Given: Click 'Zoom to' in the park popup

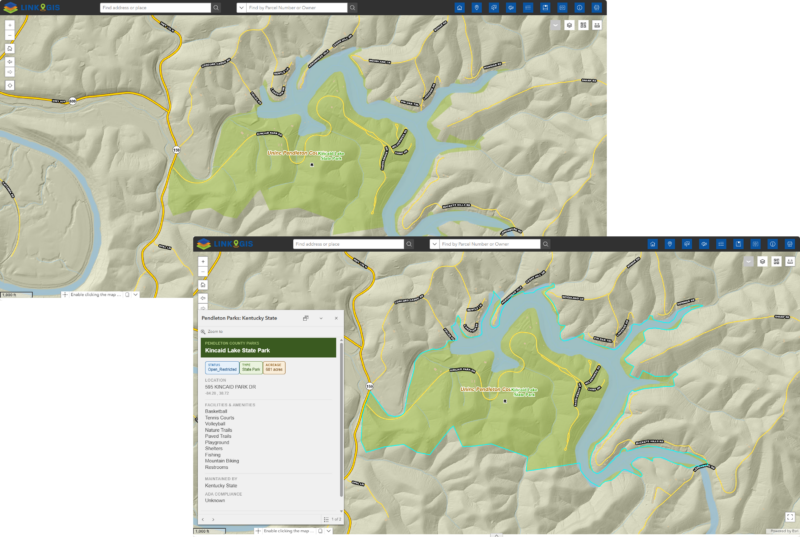Looking at the screenshot, I should 214,330.
